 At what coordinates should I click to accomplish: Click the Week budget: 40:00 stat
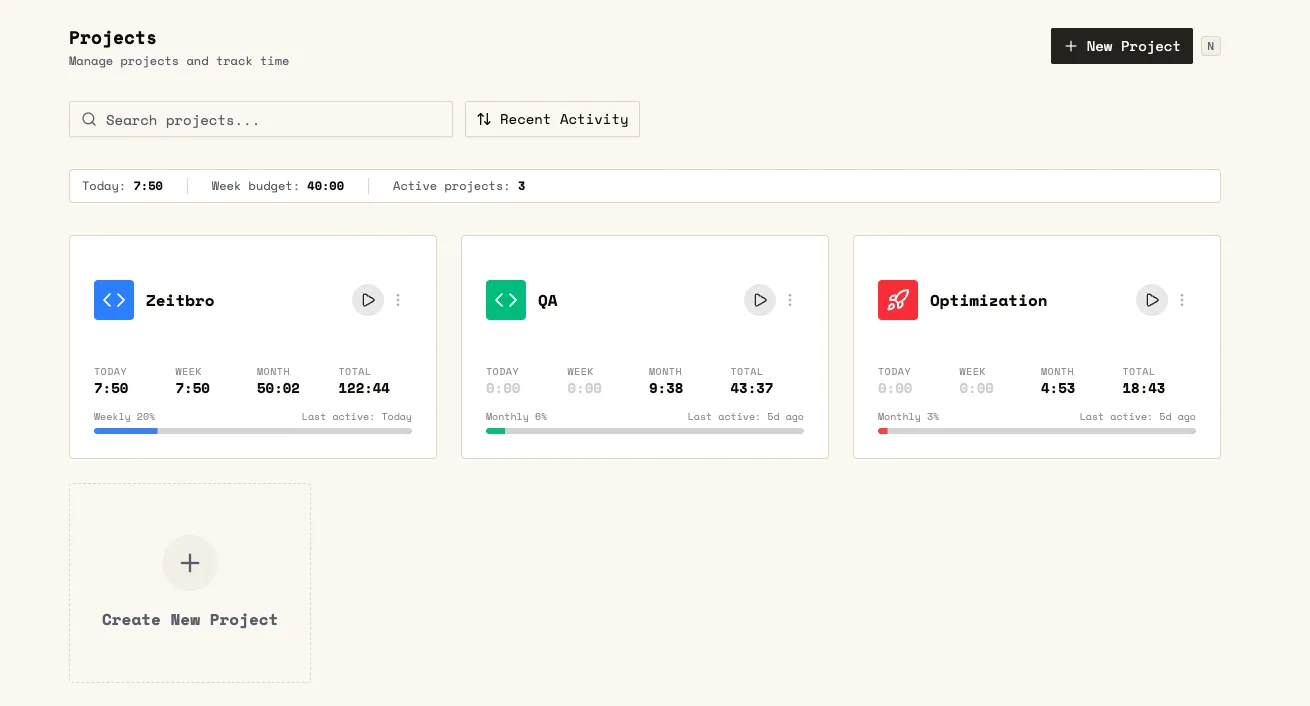point(278,186)
